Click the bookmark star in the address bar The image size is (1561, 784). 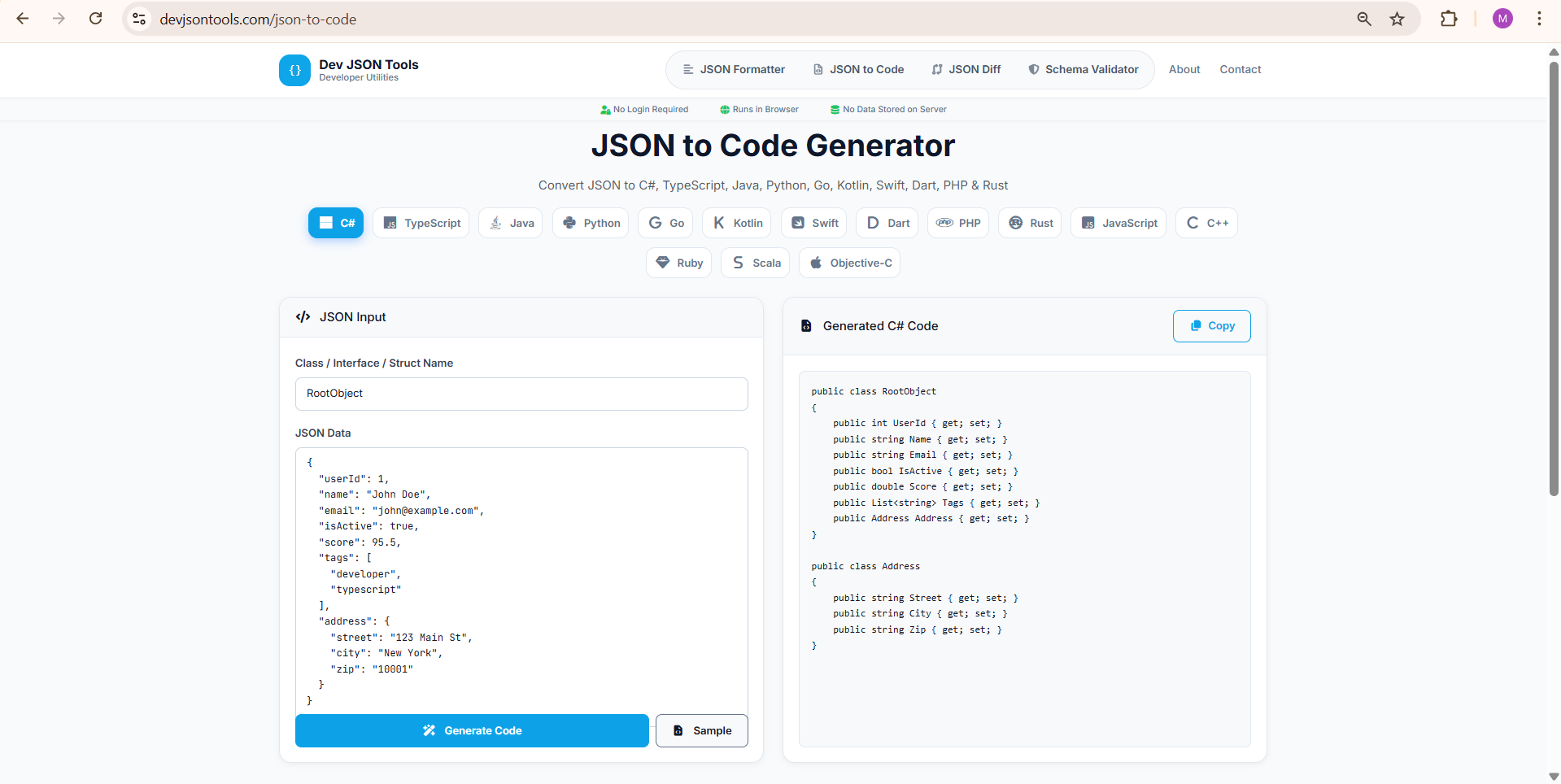pyautogui.click(x=1397, y=19)
